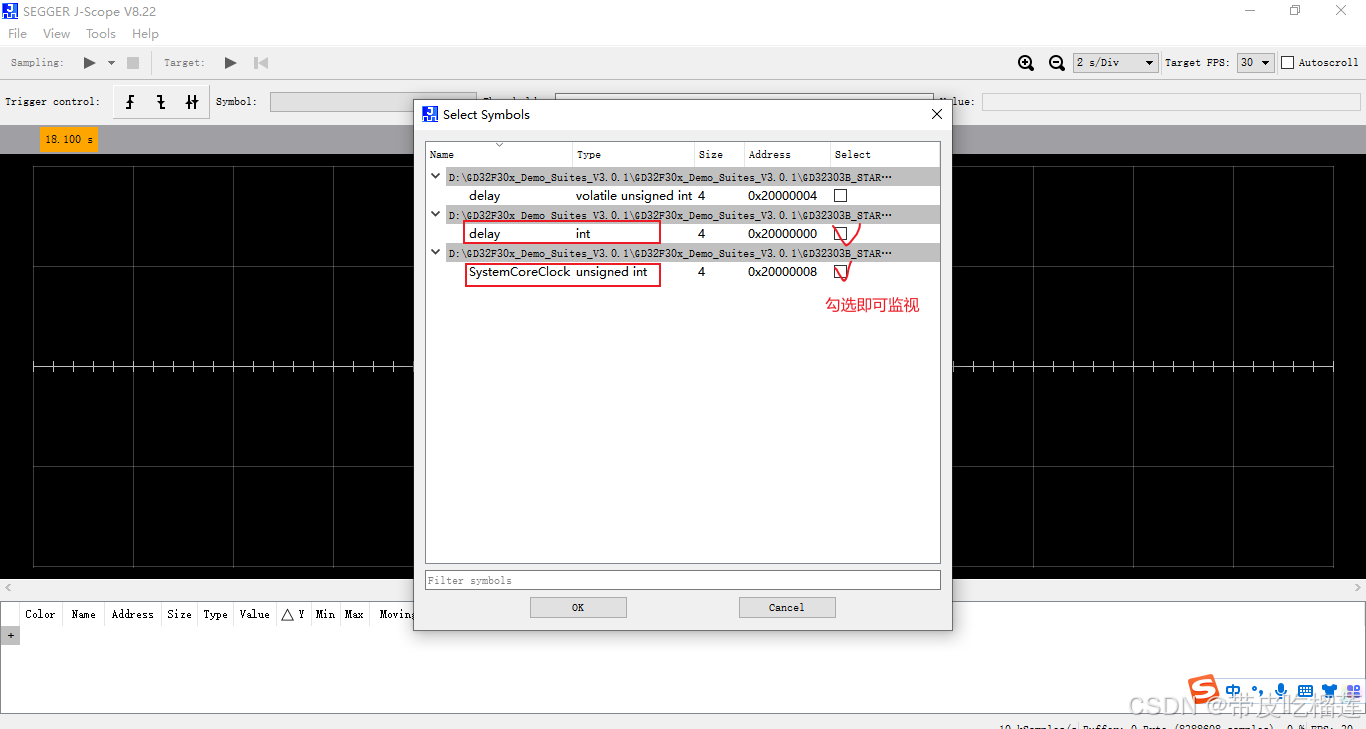Sort symbols by Name column header
The height and width of the screenshot is (729, 1366).
[x=499, y=155]
